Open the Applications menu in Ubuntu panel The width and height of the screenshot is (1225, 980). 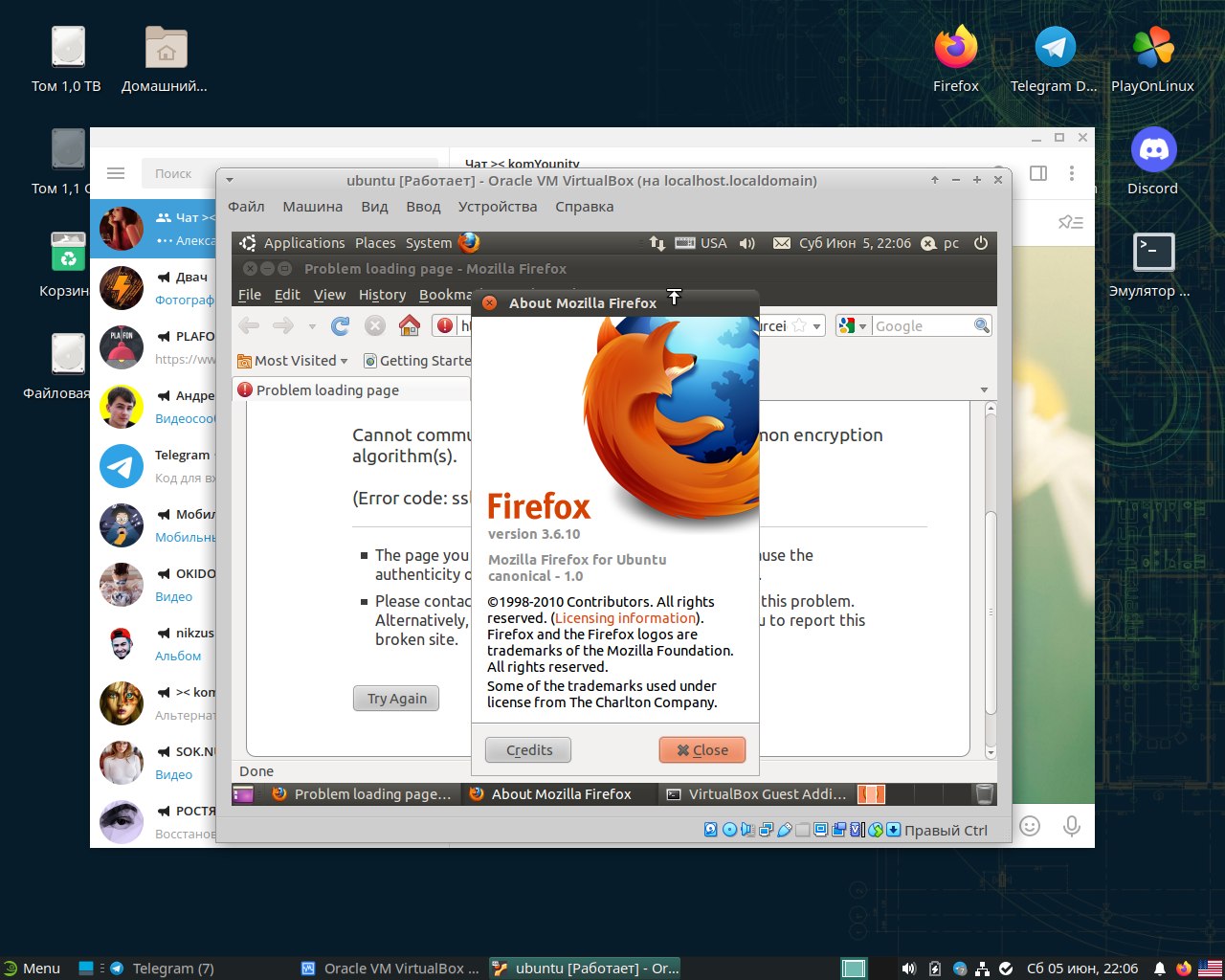[x=303, y=243]
